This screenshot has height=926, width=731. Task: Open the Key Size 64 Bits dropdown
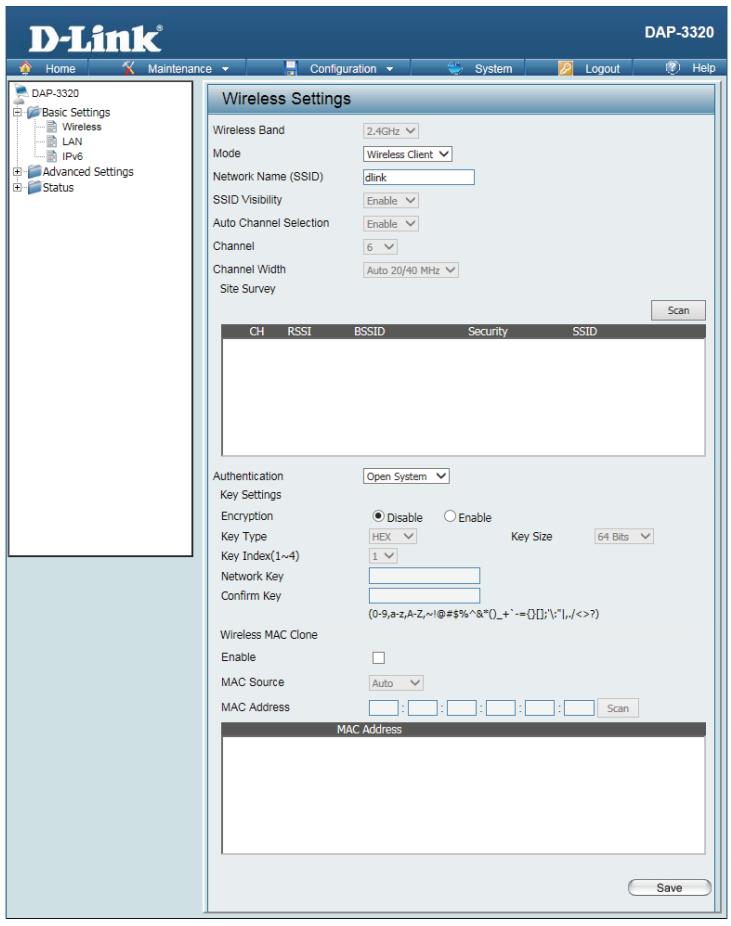[x=624, y=536]
